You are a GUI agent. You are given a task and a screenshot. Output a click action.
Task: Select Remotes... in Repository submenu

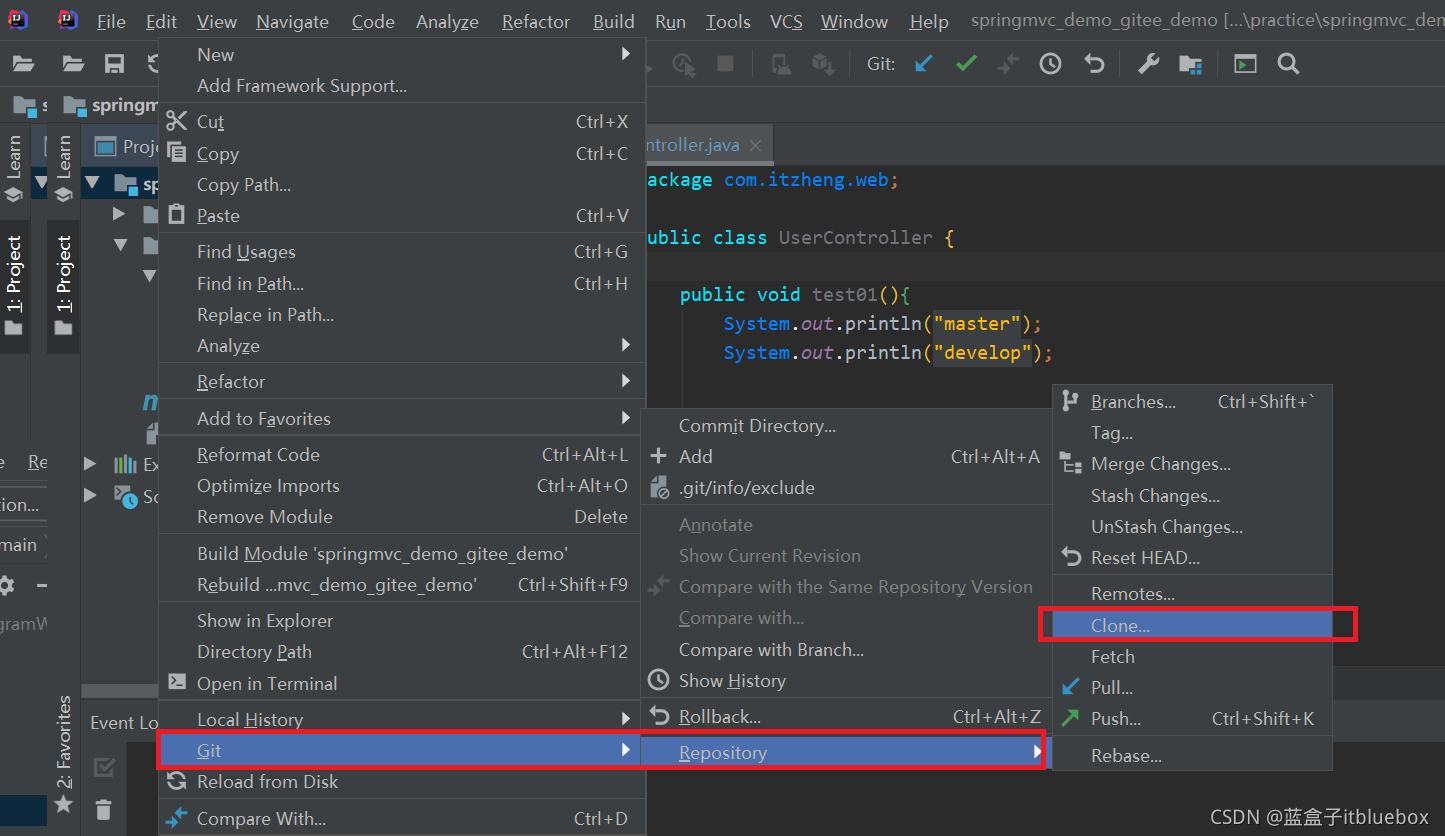(x=1193, y=594)
